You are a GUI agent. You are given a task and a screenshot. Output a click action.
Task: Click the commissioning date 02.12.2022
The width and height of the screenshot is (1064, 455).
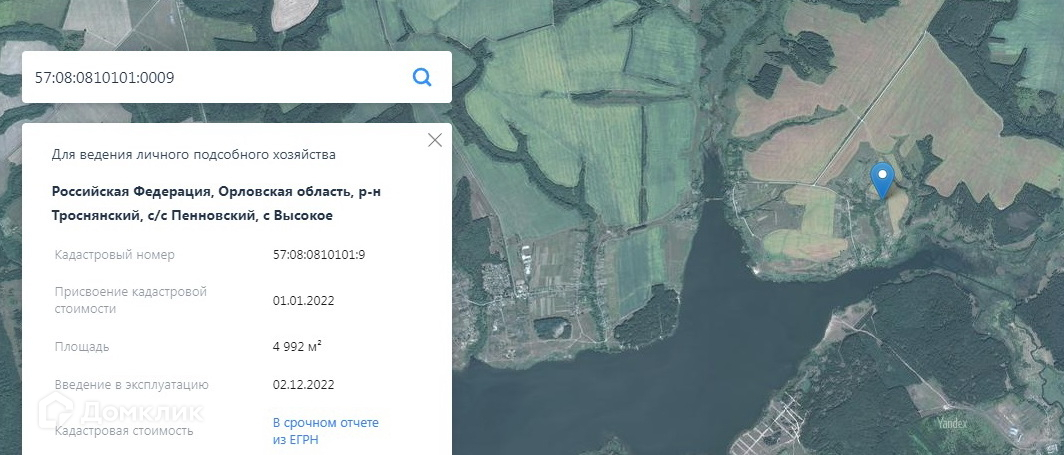[303, 384]
